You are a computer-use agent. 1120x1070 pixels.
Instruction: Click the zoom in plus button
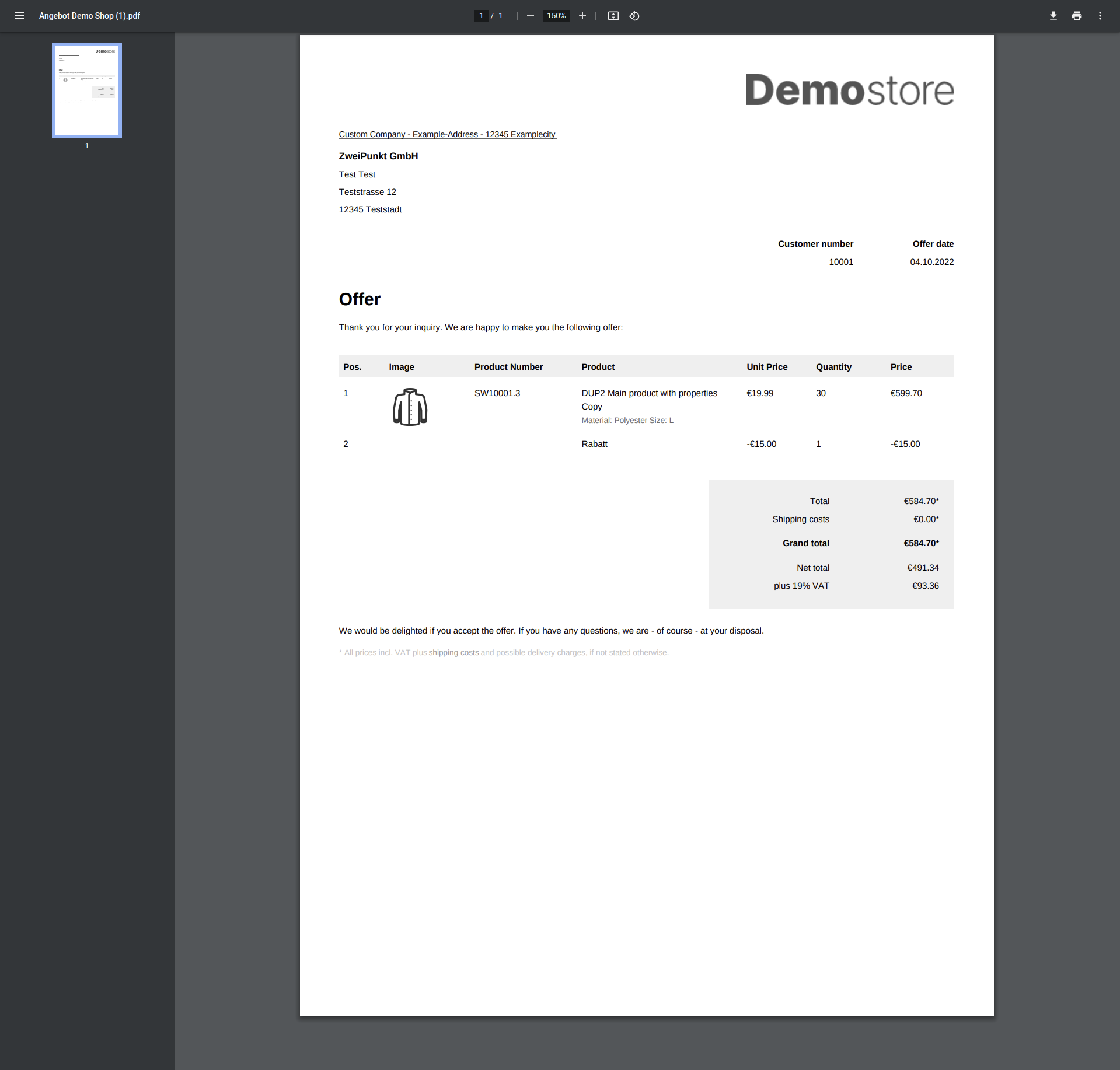pos(582,16)
